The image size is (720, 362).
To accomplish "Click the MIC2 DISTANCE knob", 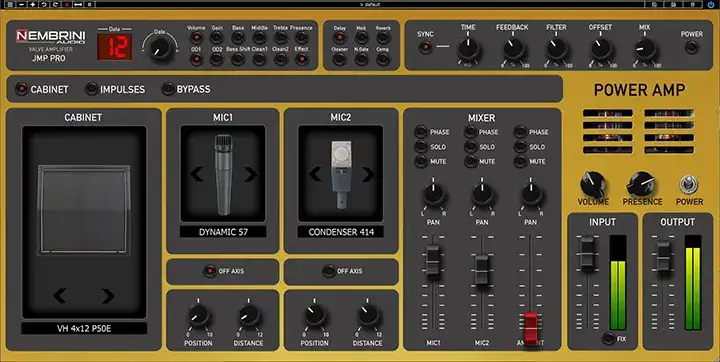I will click(368, 315).
